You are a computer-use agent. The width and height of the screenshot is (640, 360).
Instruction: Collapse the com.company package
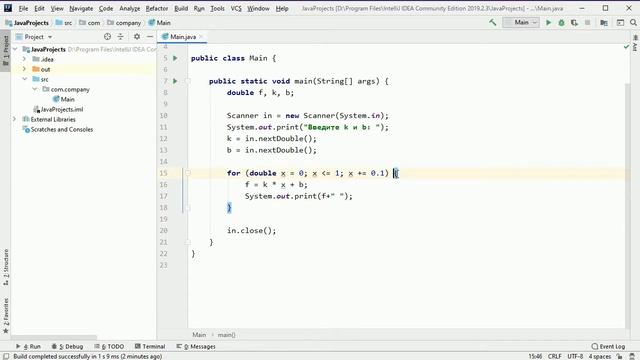tap(35, 89)
